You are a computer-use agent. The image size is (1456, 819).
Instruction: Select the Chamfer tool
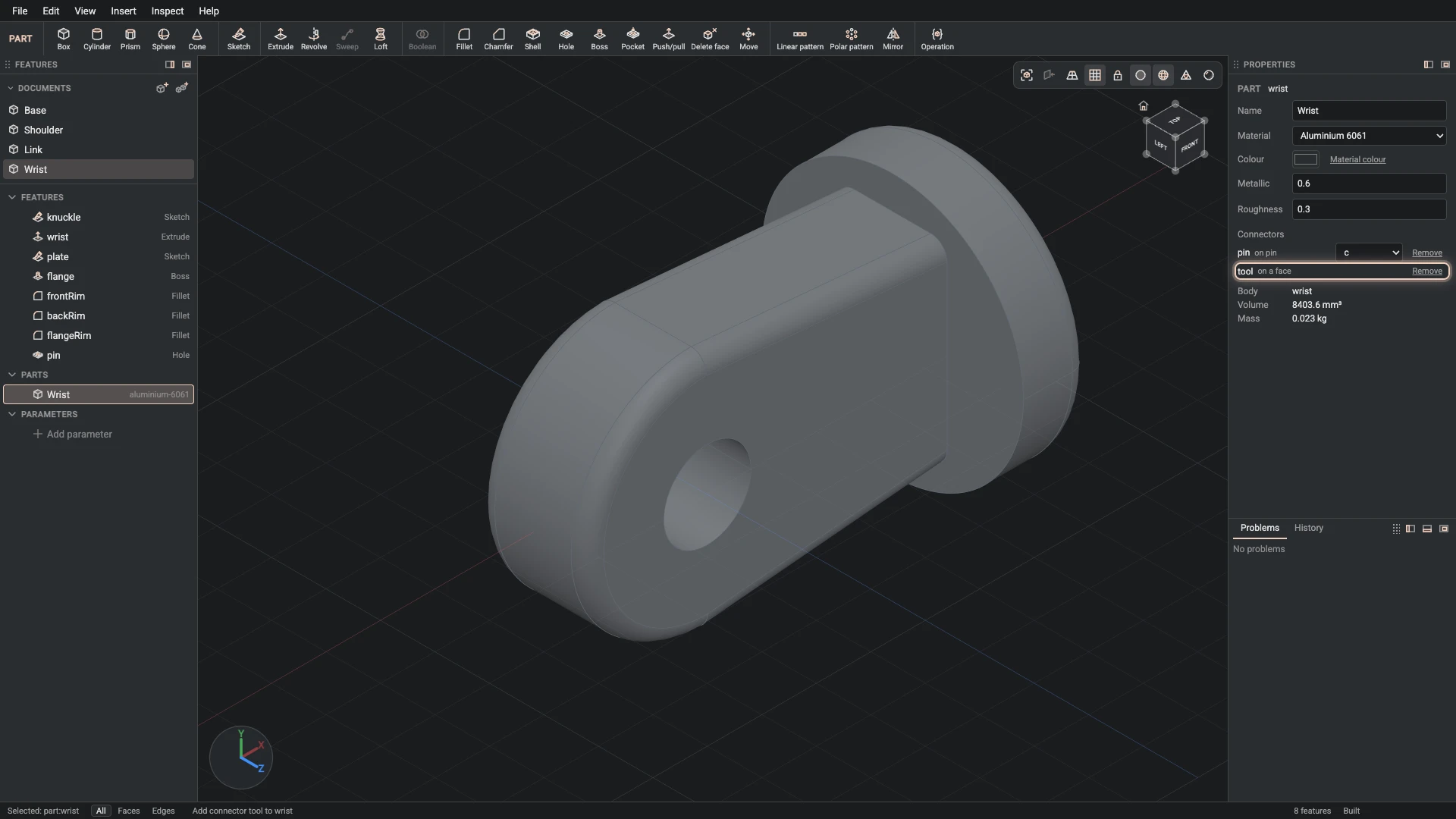499,39
